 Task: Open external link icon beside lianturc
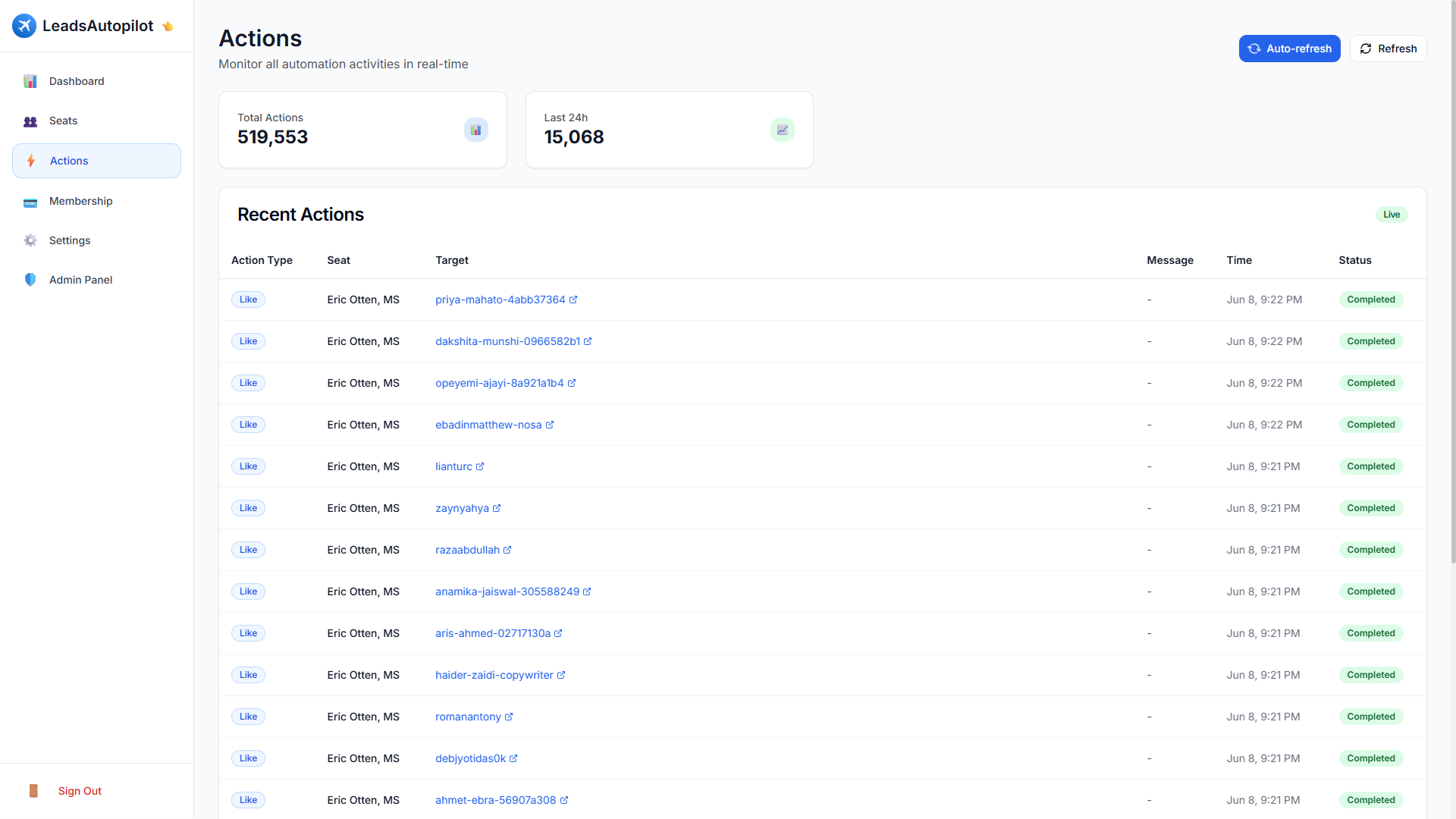(x=480, y=466)
